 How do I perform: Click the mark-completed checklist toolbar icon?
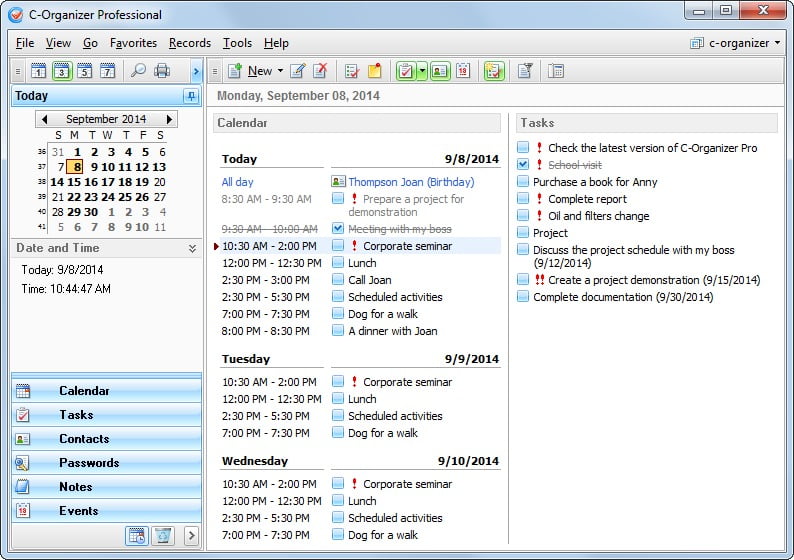click(x=351, y=71)
